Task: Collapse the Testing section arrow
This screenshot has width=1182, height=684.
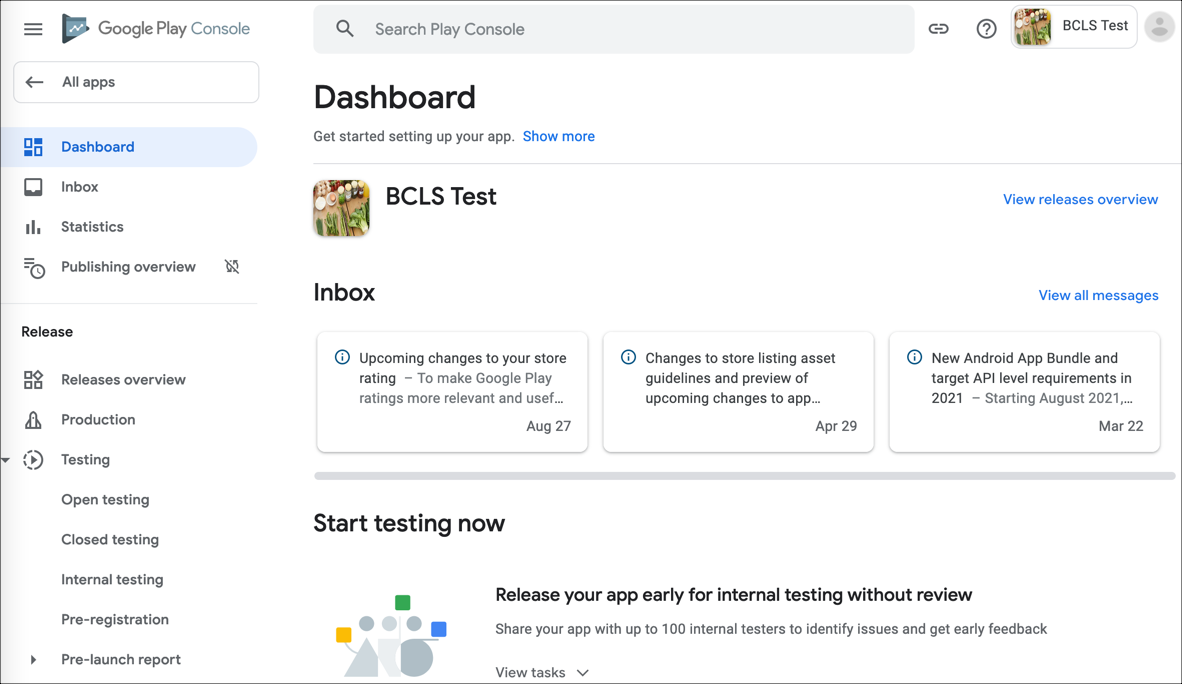Action: (6, 460)
